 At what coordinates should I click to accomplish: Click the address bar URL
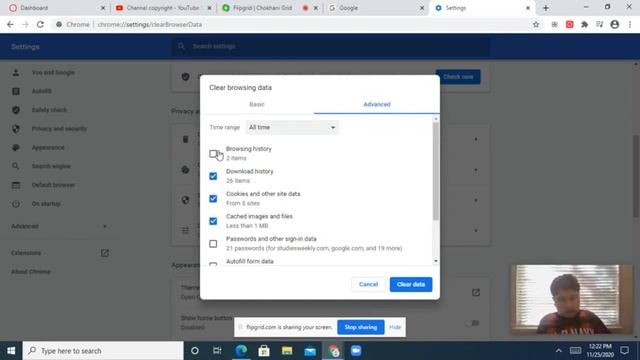[x=150, y=24]
